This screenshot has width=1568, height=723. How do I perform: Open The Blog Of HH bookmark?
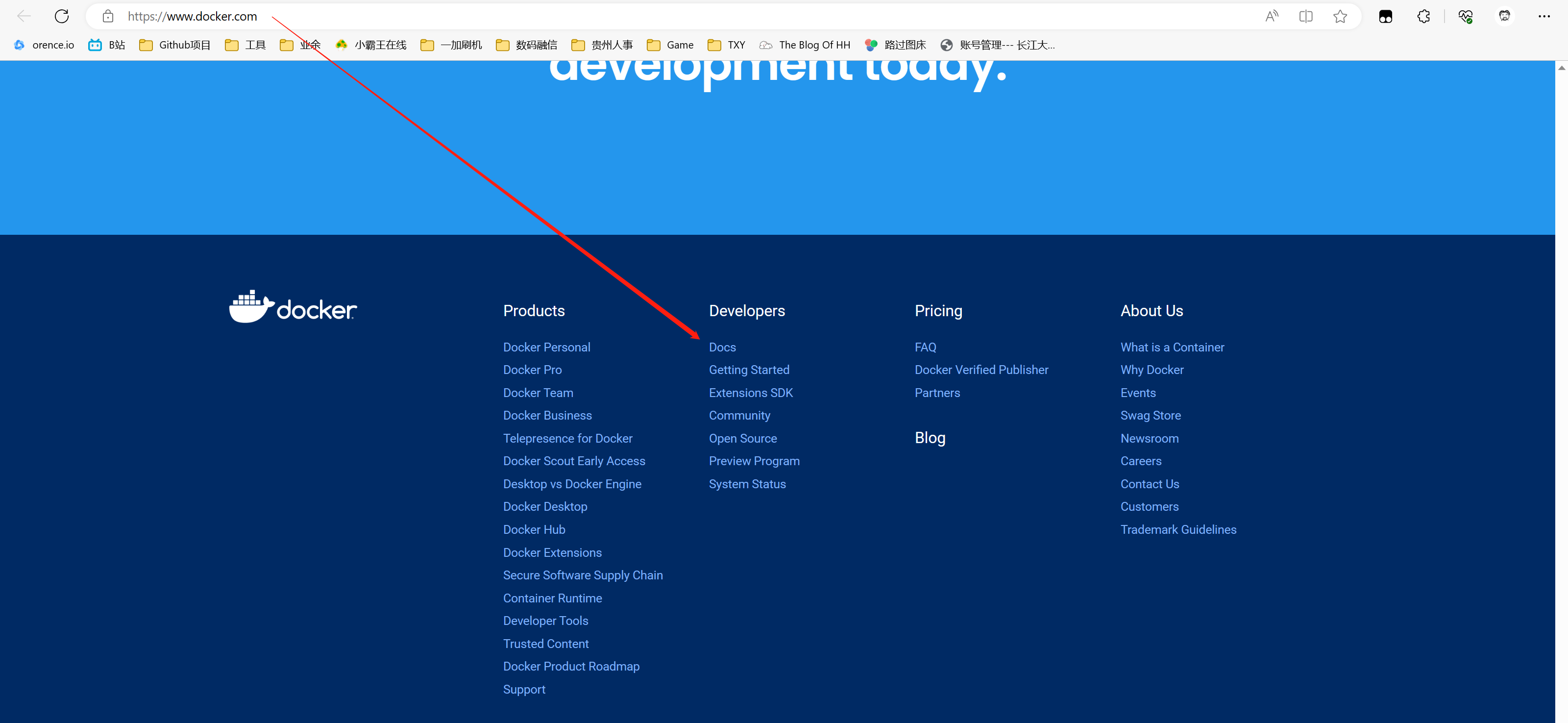click(x=805, y=45)
